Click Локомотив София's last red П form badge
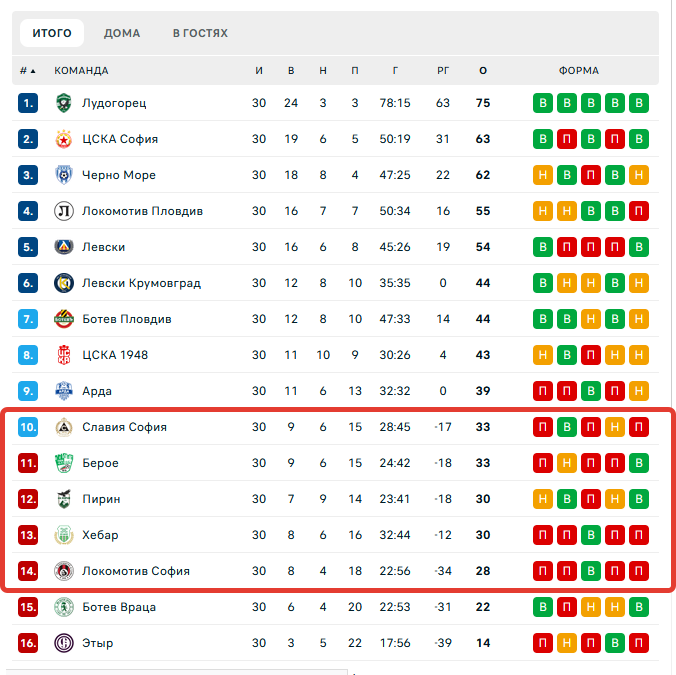676x675 pixels. [x=639, y=571]
